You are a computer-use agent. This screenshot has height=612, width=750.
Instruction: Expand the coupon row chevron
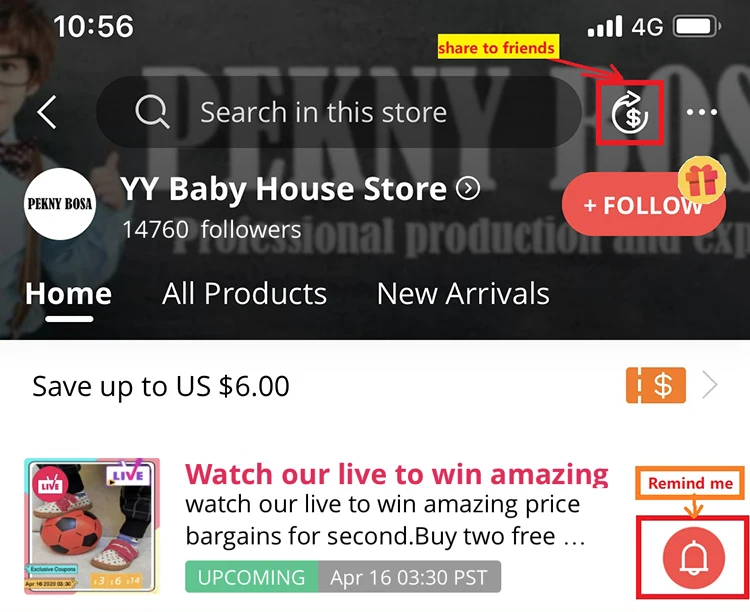pos(710,385)
